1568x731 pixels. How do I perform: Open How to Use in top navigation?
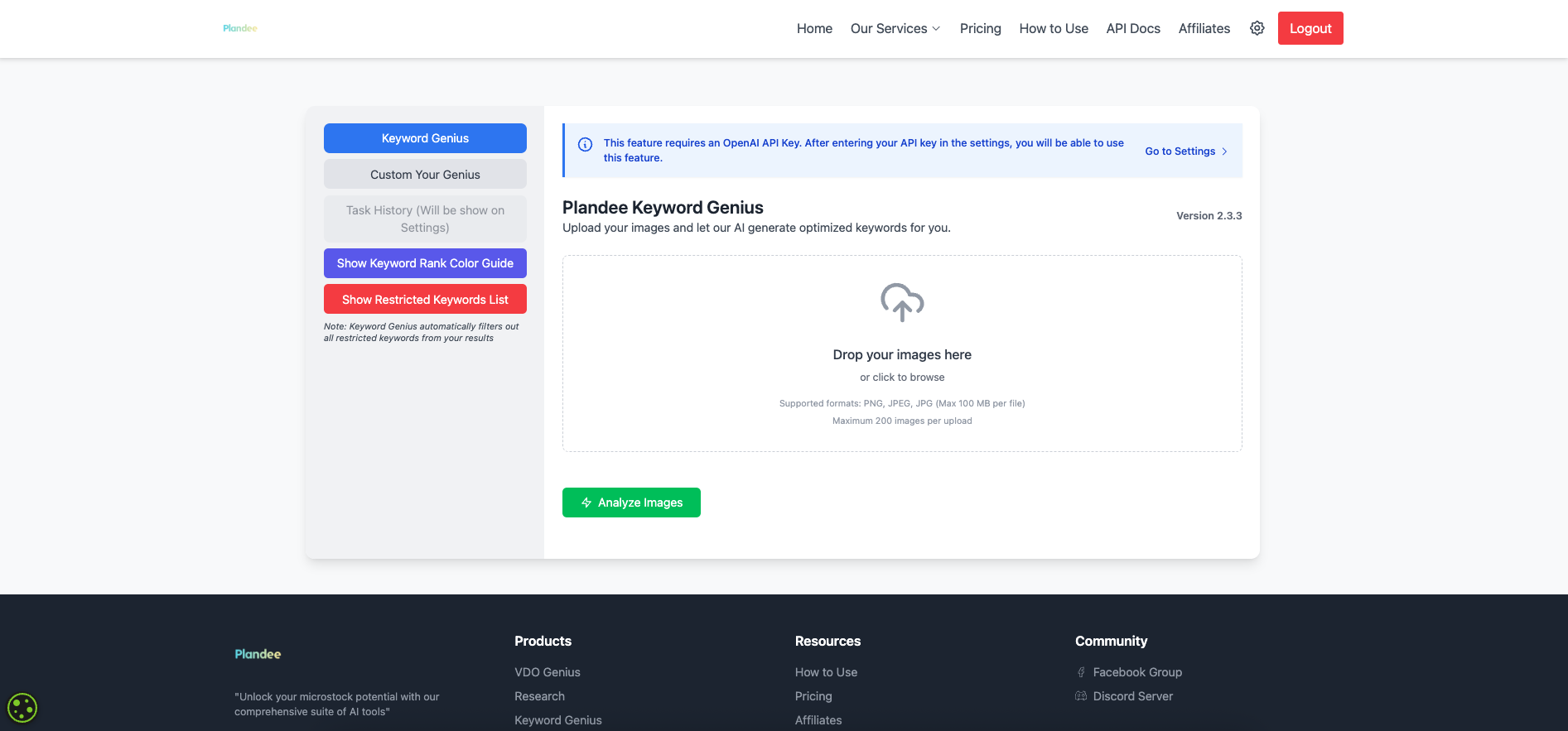pos(1054,28)
